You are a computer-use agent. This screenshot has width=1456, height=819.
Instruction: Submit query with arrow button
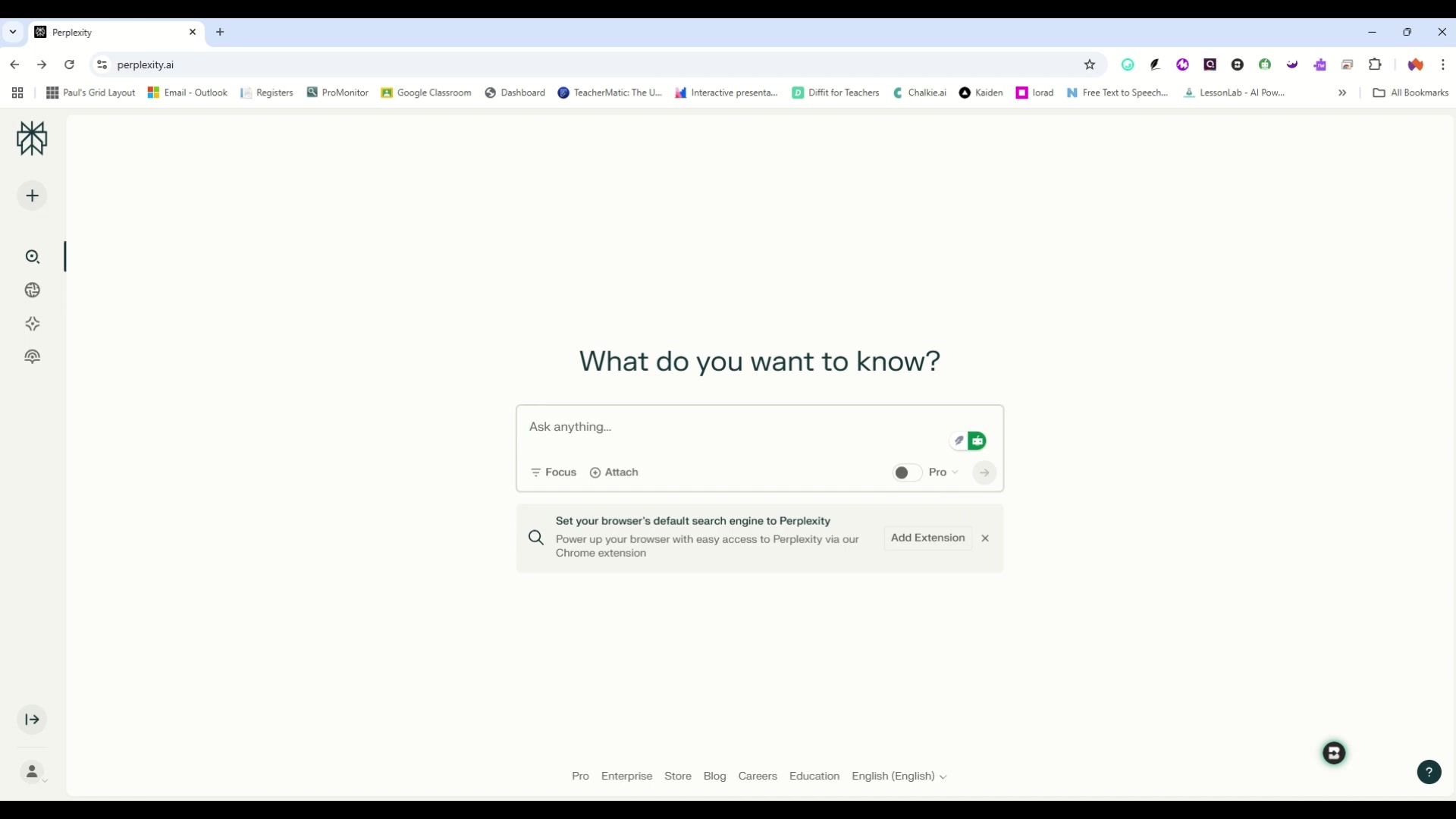tap(984, 472)
